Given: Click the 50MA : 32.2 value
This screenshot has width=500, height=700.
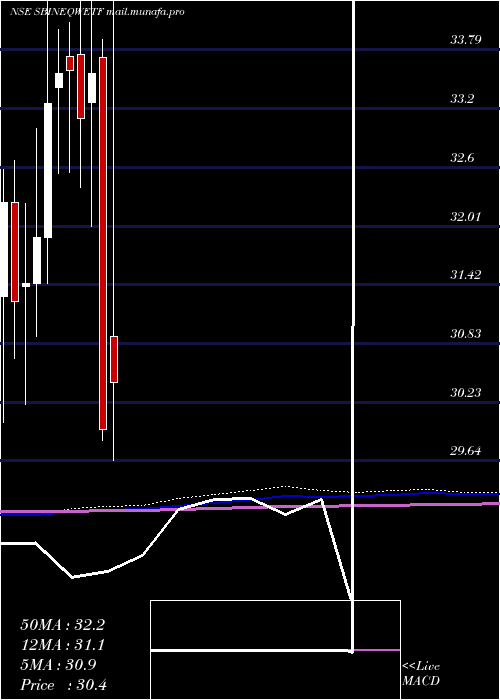Looking at the screenshot, I should click(x=62, y=625).
